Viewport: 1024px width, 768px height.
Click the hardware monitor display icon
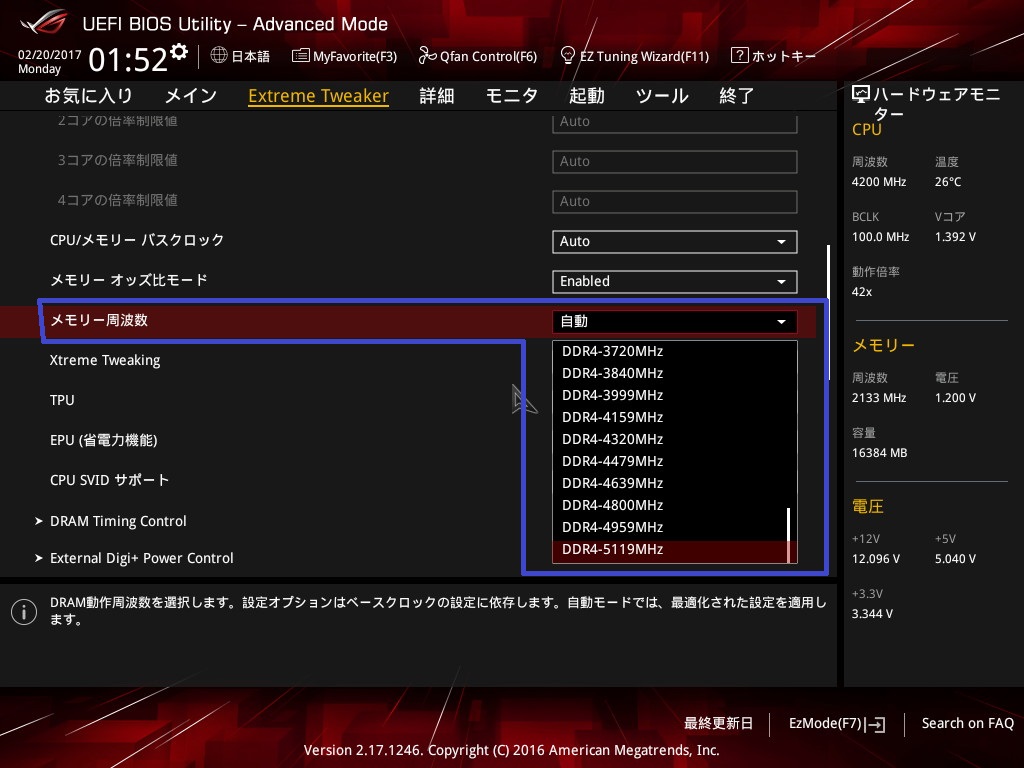point(861,95)
